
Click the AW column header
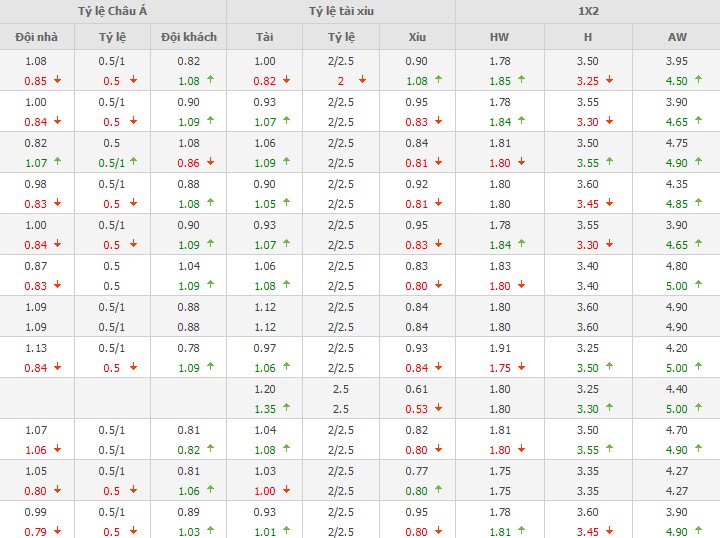click(x=677, y=37)
